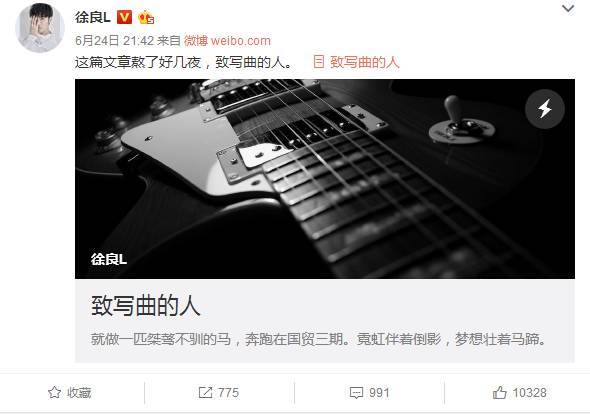This screenshot has height=414, width=590.
Task: Click the 775 repost count
Action: (228, 393)
